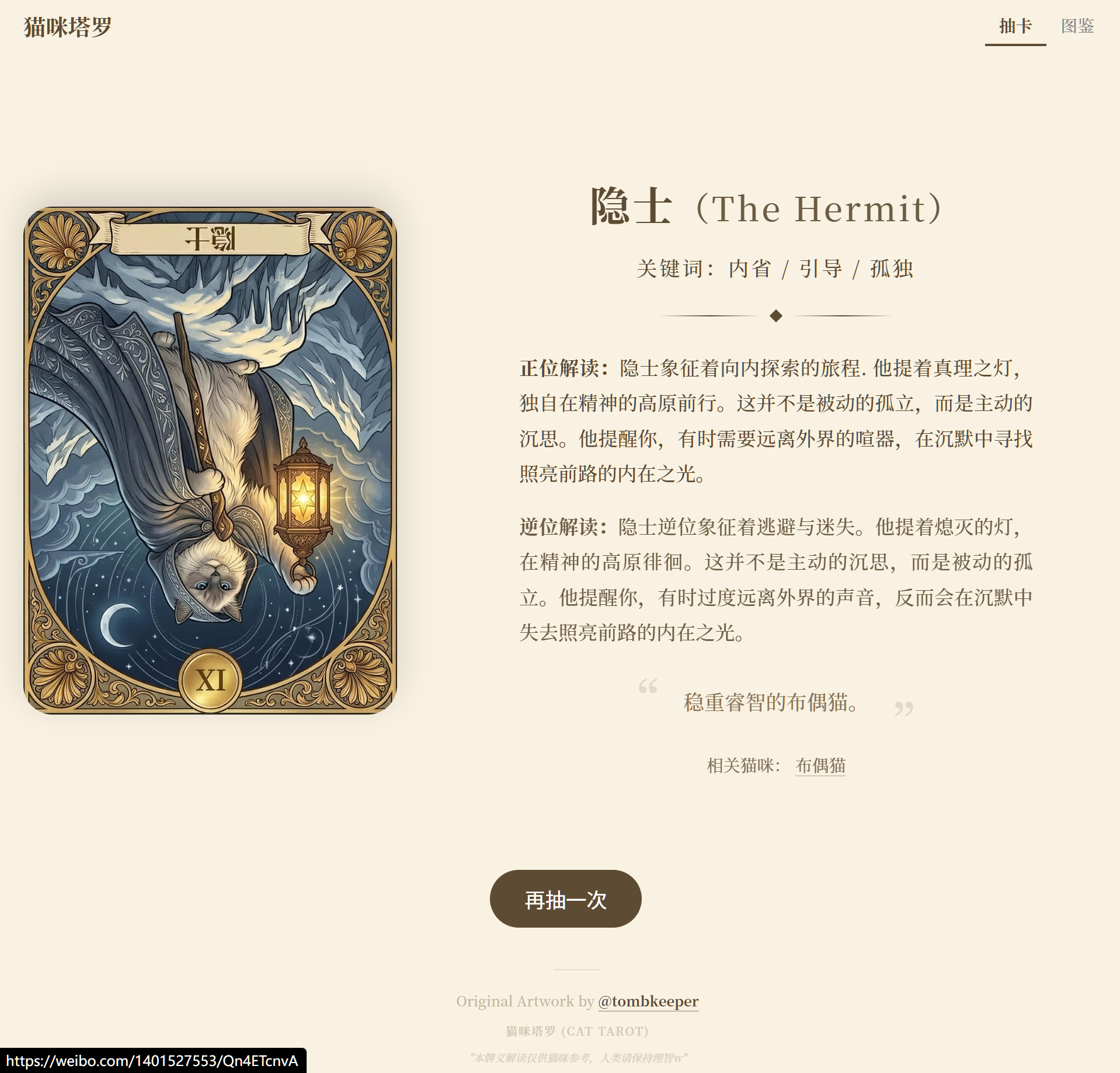1120x1073 pixels.
Task: Click the card's name banner ribbon
Action: click(210, 236)
